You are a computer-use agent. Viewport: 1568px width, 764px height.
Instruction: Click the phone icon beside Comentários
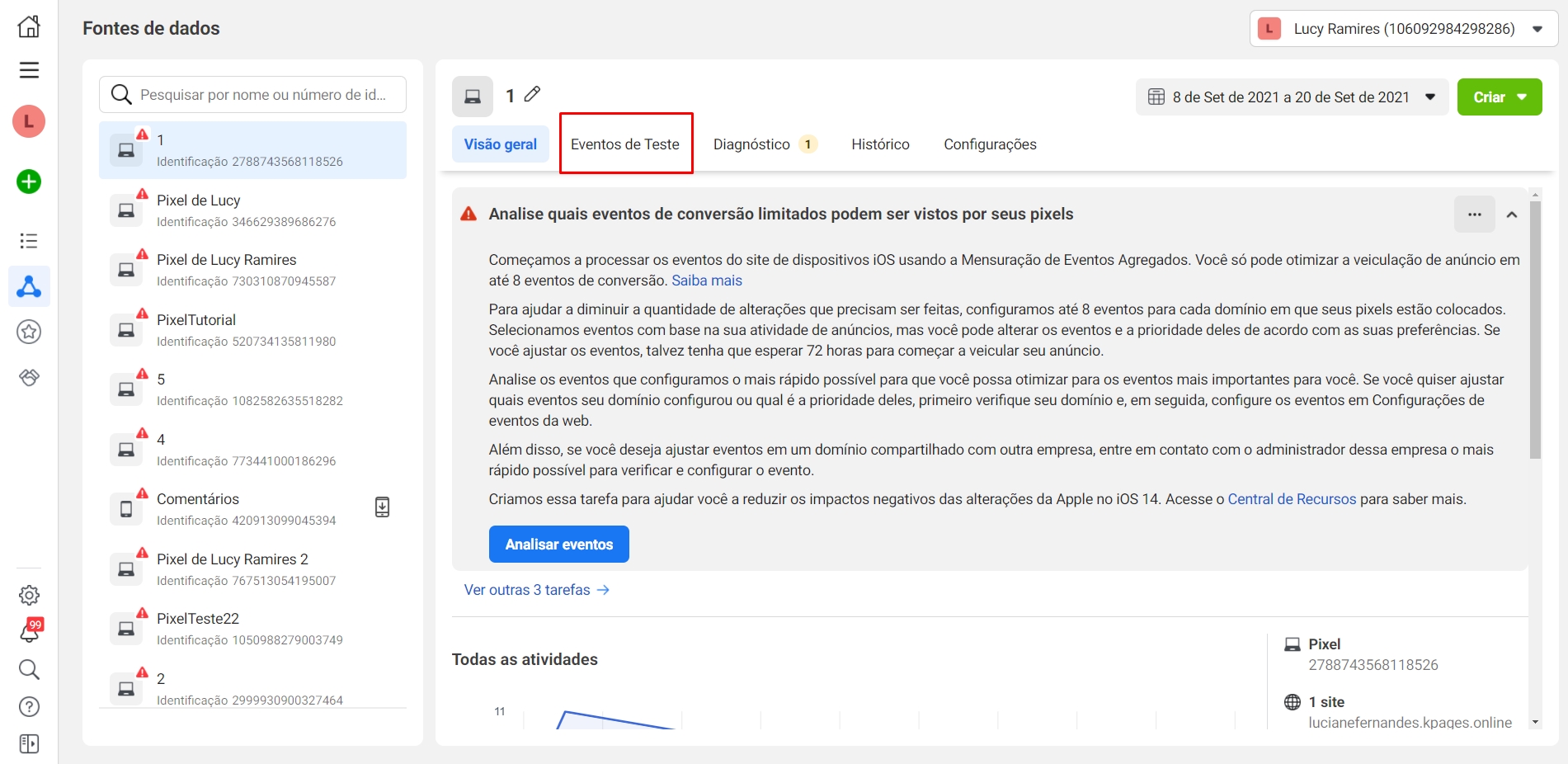382,507
